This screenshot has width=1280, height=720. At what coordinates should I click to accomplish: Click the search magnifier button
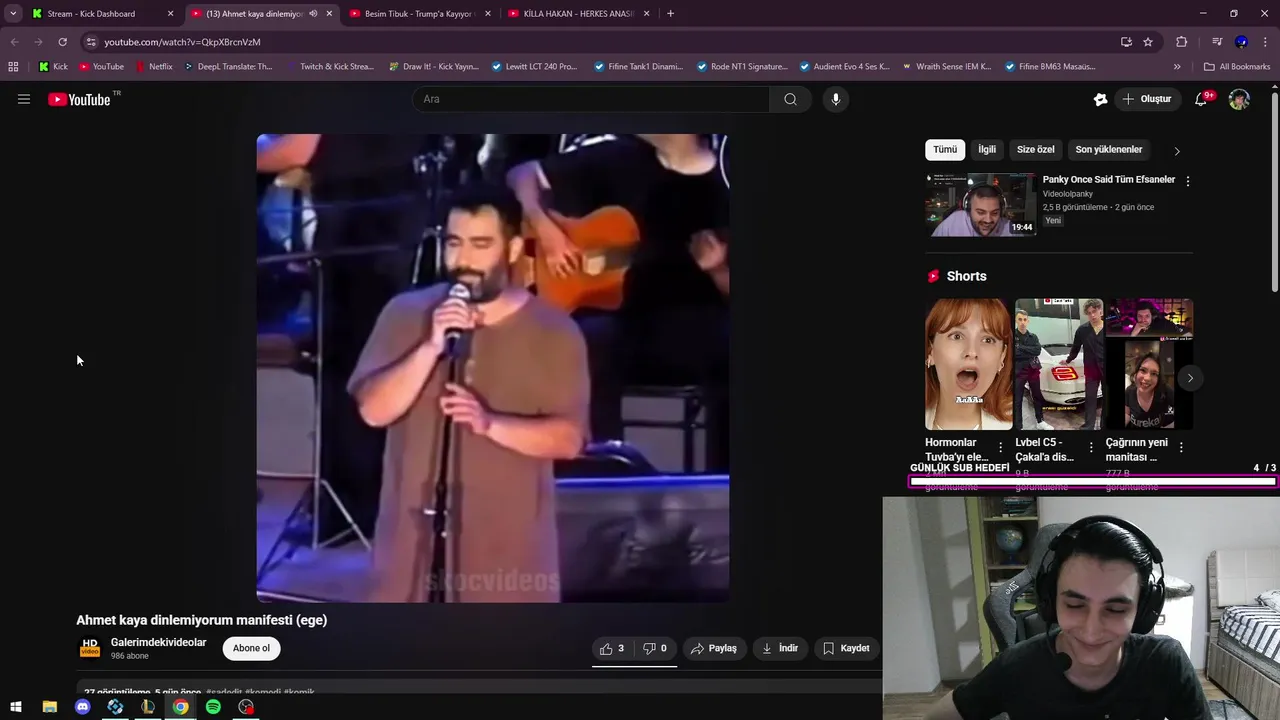click(x=790, y=99)
